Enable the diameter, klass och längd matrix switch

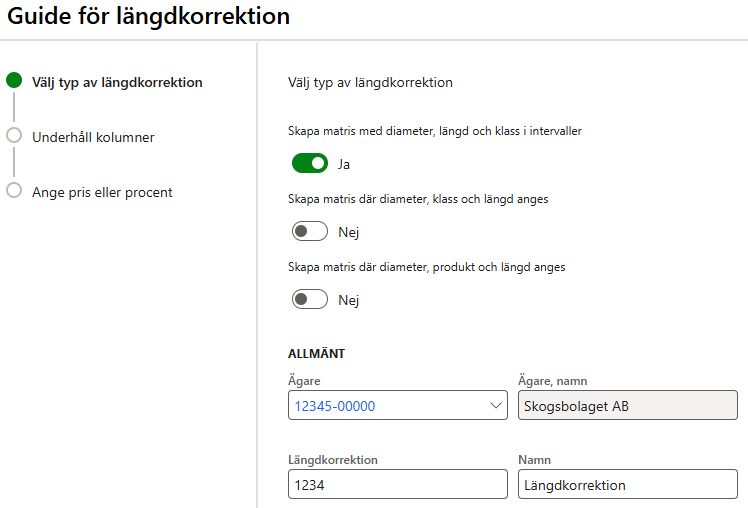(x=310, y=231)
